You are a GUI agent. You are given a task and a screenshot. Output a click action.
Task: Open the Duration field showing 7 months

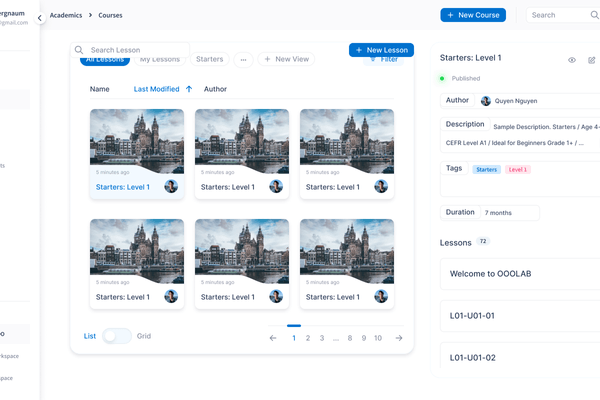[x=509, y=213]
